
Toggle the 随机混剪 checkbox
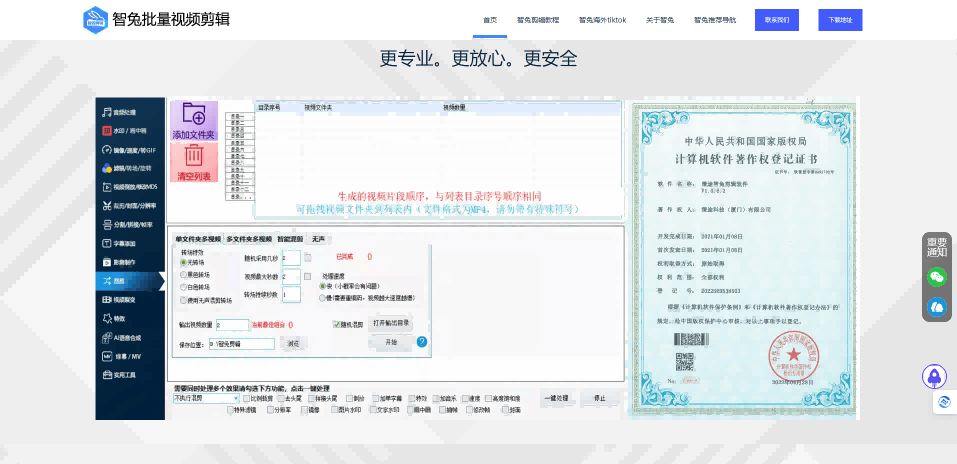[337, 324]
